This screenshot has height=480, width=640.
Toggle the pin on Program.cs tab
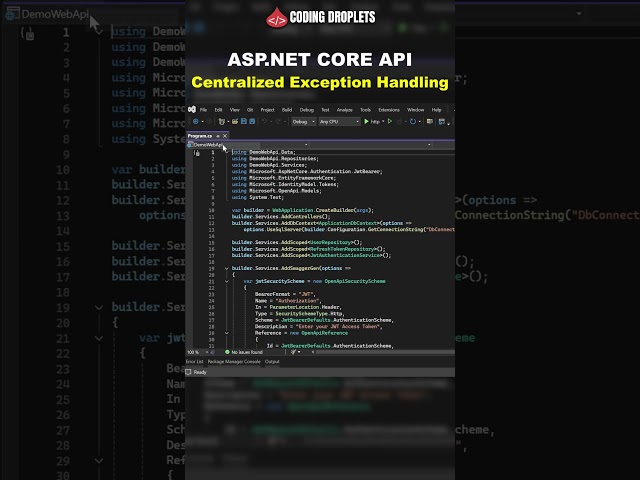click(218, 136)
